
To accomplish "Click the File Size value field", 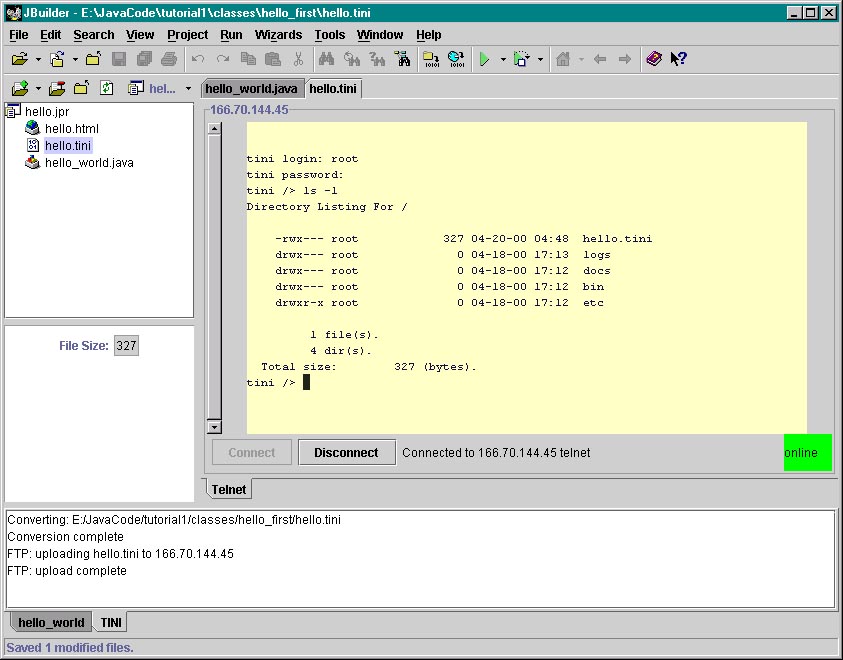I will pos(126,346).
